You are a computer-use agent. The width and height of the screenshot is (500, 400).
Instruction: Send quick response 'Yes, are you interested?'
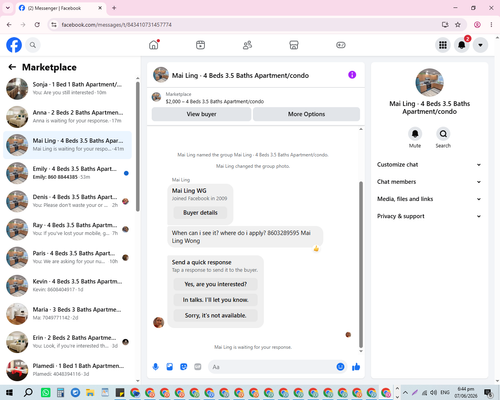point(216,284)
